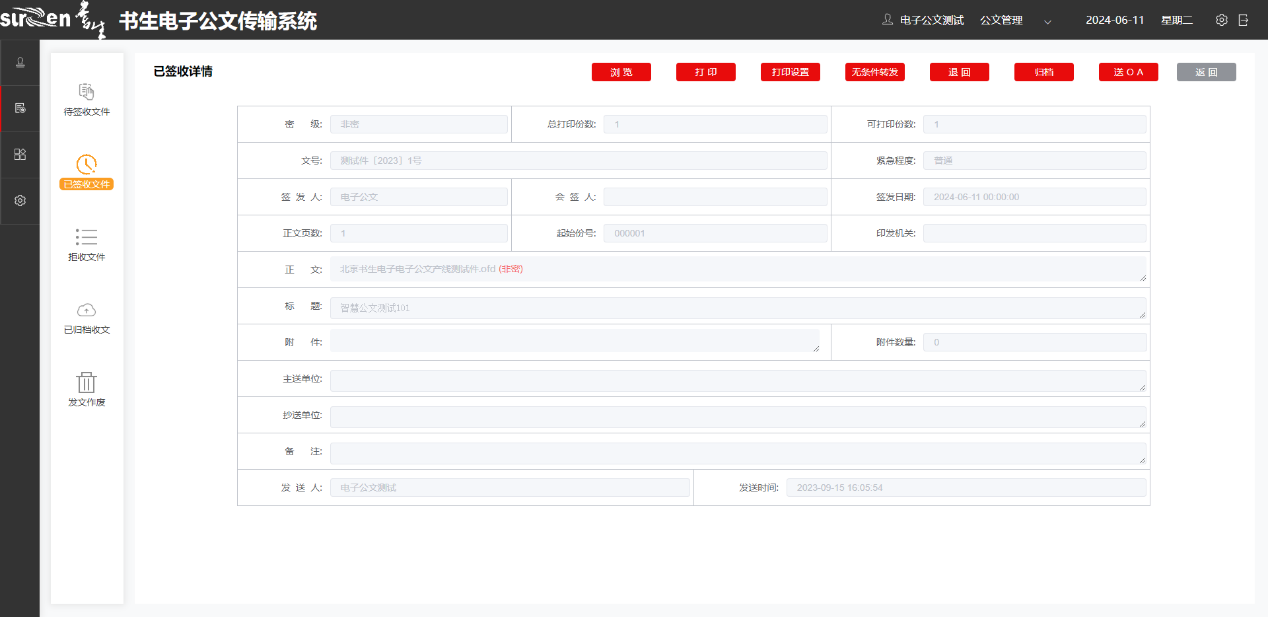This screenshot has width=1268, height=617.
Task: Click the empty 会签人 field
Action: click(716, 197)
